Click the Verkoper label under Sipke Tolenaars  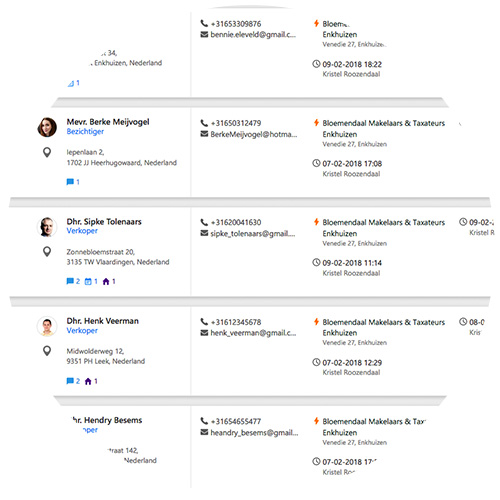click(x=82, y=231)
